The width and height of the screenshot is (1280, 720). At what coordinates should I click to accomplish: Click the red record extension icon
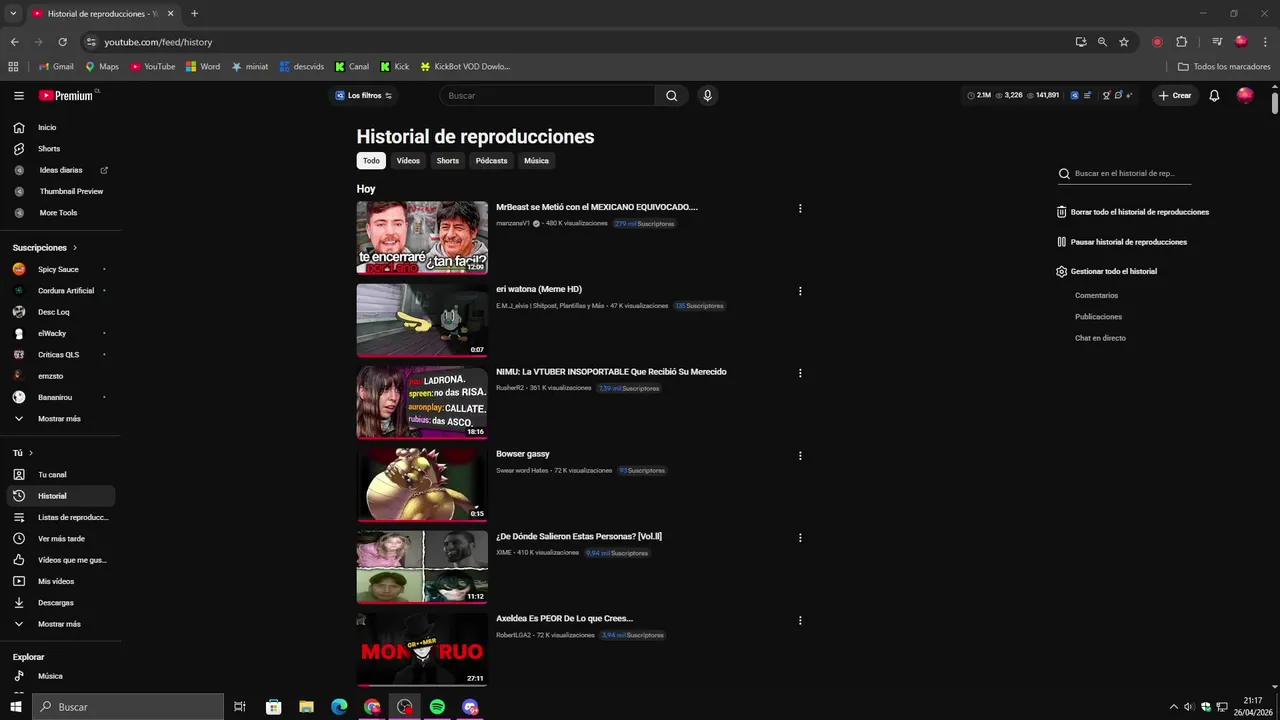click(x=1157, y=42)
